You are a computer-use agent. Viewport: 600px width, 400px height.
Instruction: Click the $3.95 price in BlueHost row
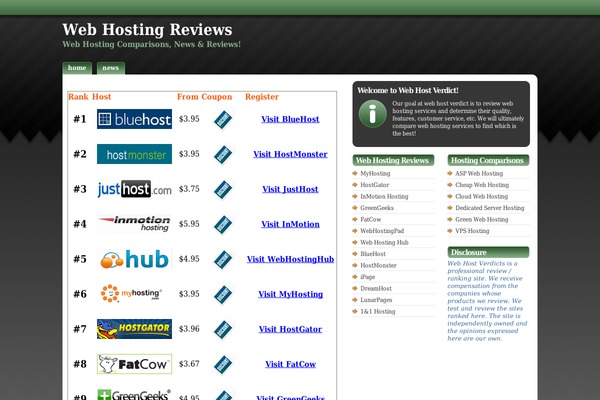click(x=189, y=119)
